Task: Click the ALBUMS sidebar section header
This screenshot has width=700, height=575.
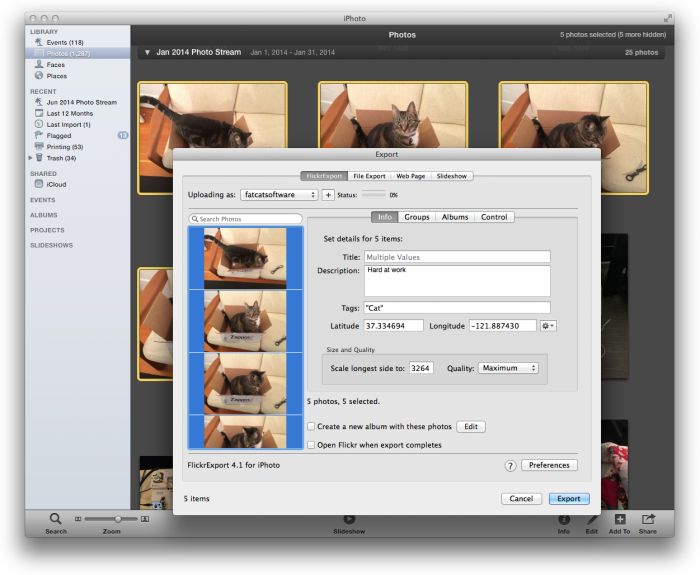Action: pyautogui.click(x=44, y=215)
